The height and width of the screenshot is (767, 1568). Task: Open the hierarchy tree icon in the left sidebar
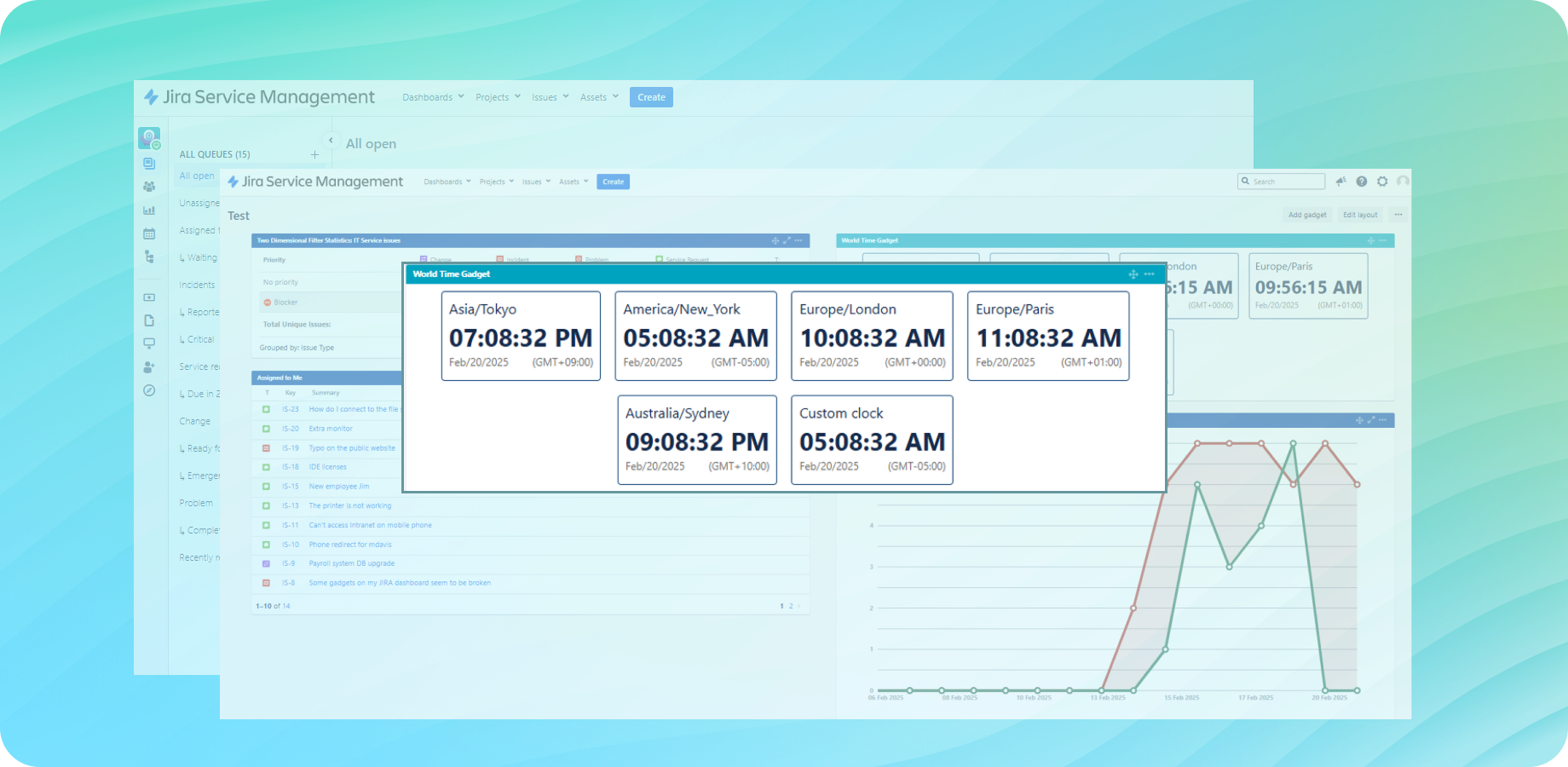click(x=149, y=257)
